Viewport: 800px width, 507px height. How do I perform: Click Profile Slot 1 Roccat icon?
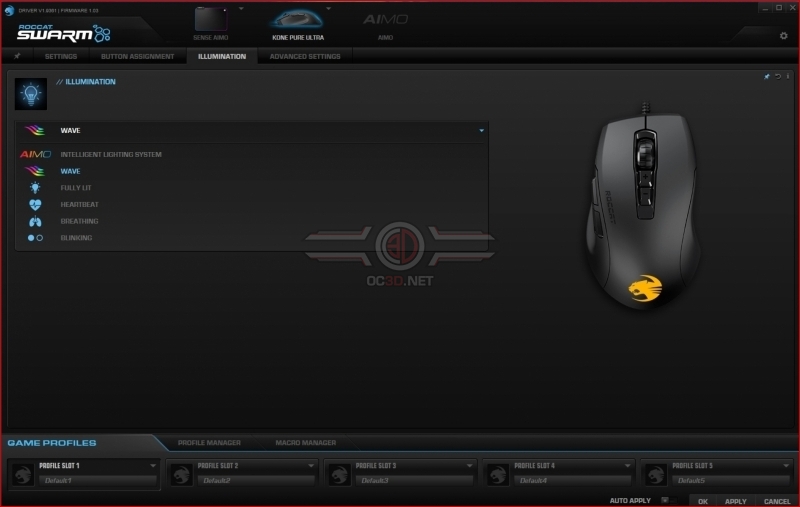click(23, 474)
